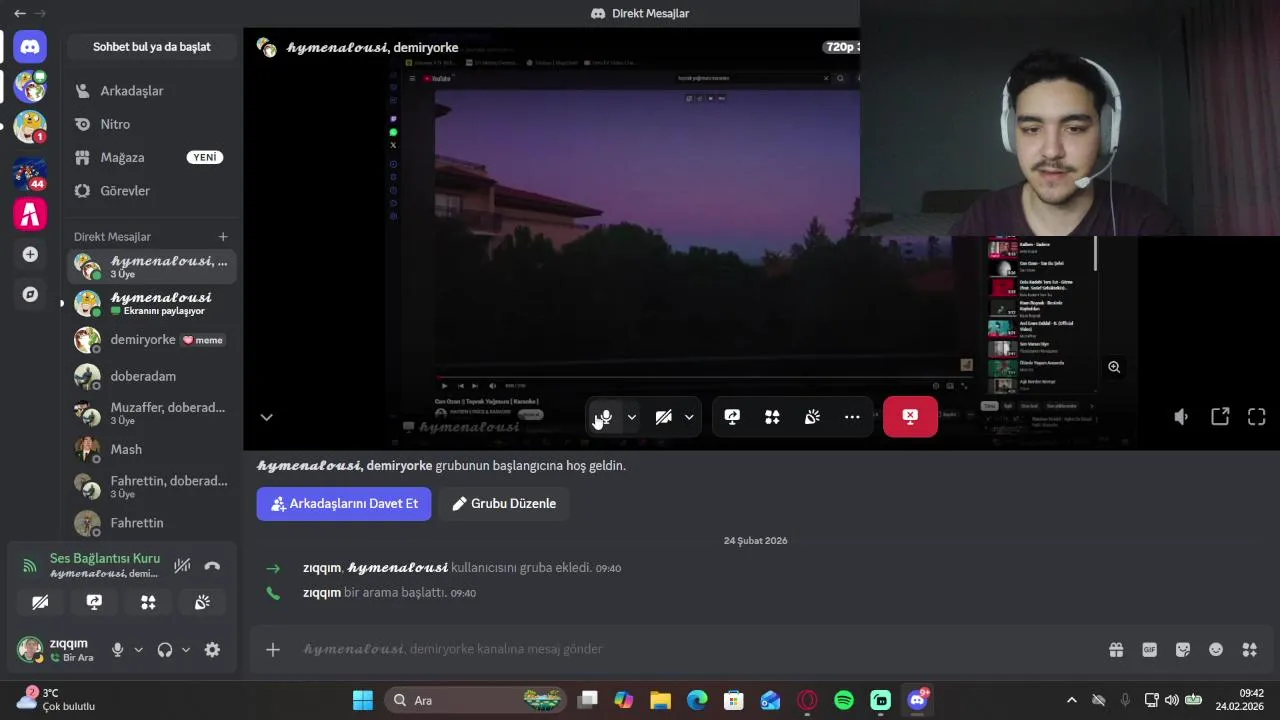Navigate back with arrow in title bar
The height and width of the screenshot is (720, 1280).
click(x=19, y=13)
